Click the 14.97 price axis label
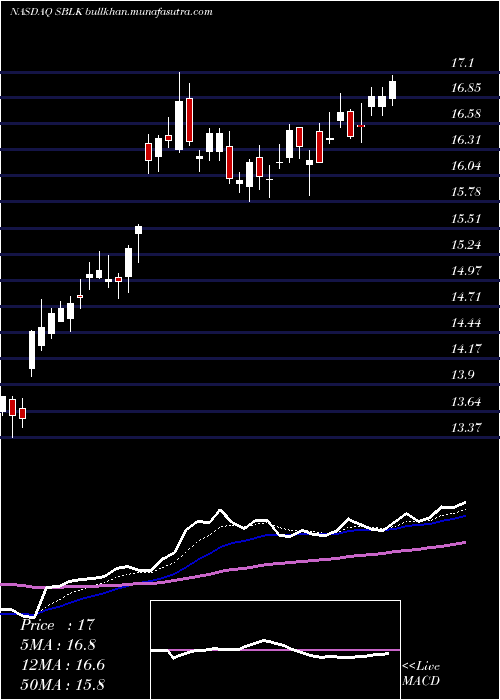 [x=465, y=271]
